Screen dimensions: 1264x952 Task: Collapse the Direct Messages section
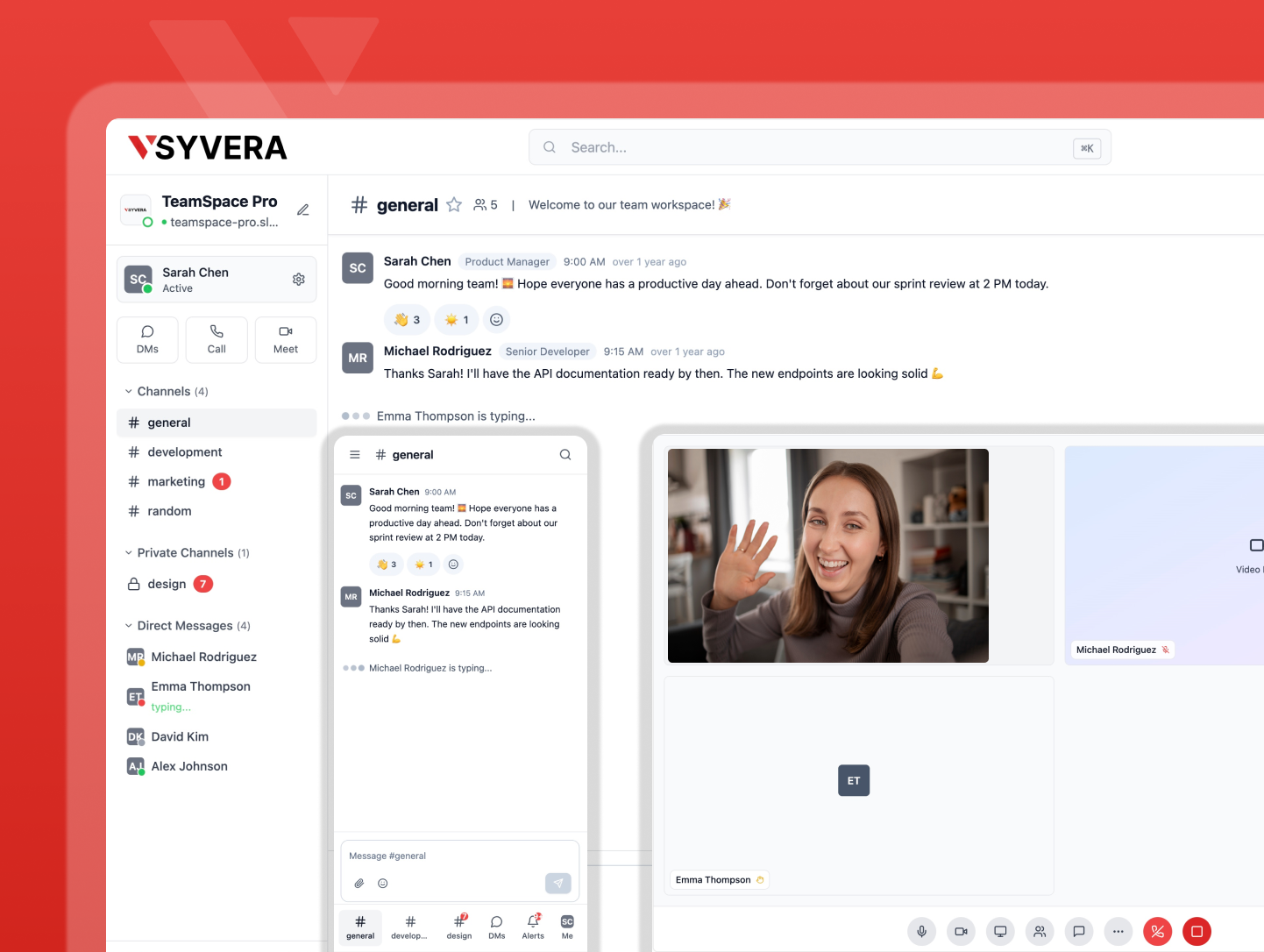pyautogui.click(x=129, y=626)
